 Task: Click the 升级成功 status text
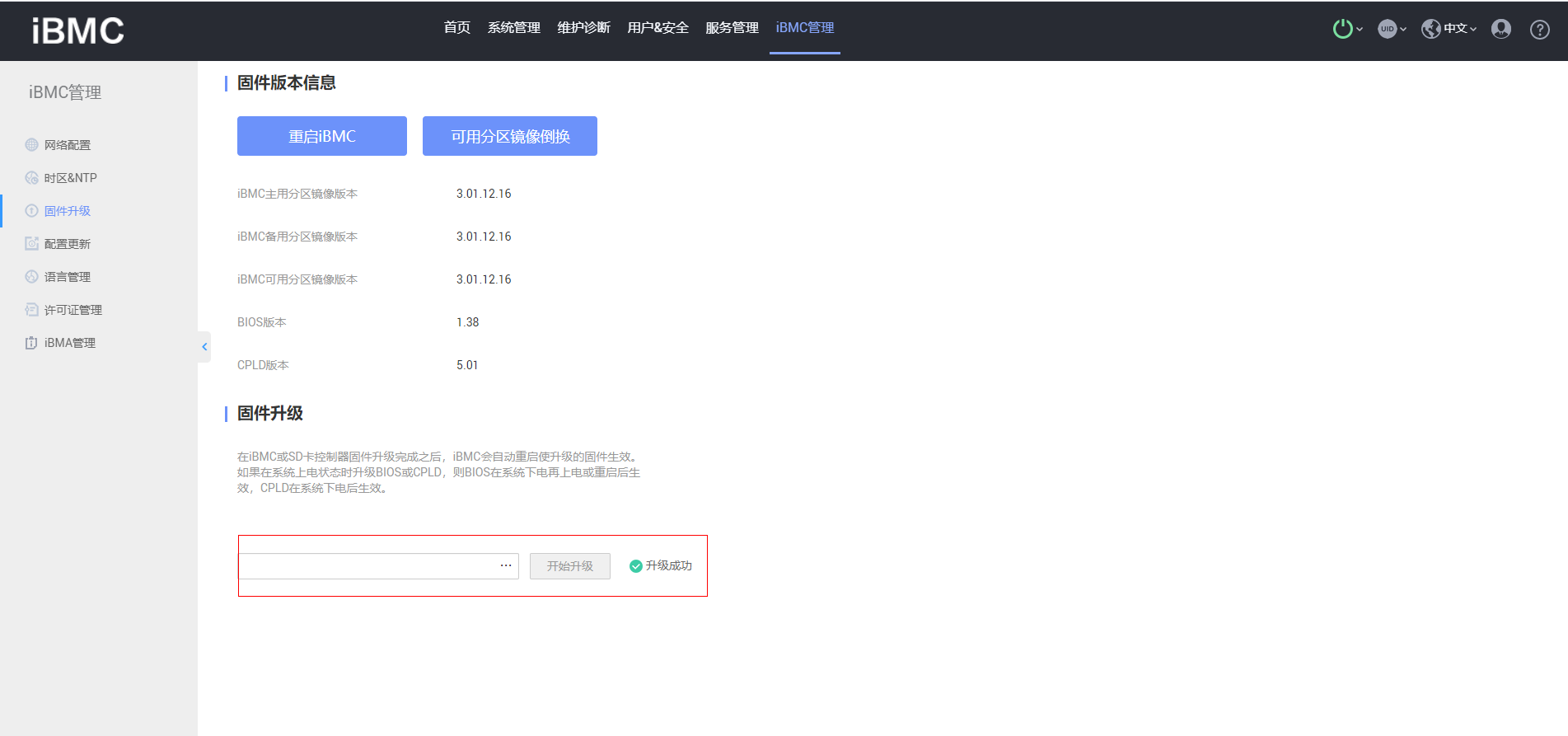coord(669,565)
